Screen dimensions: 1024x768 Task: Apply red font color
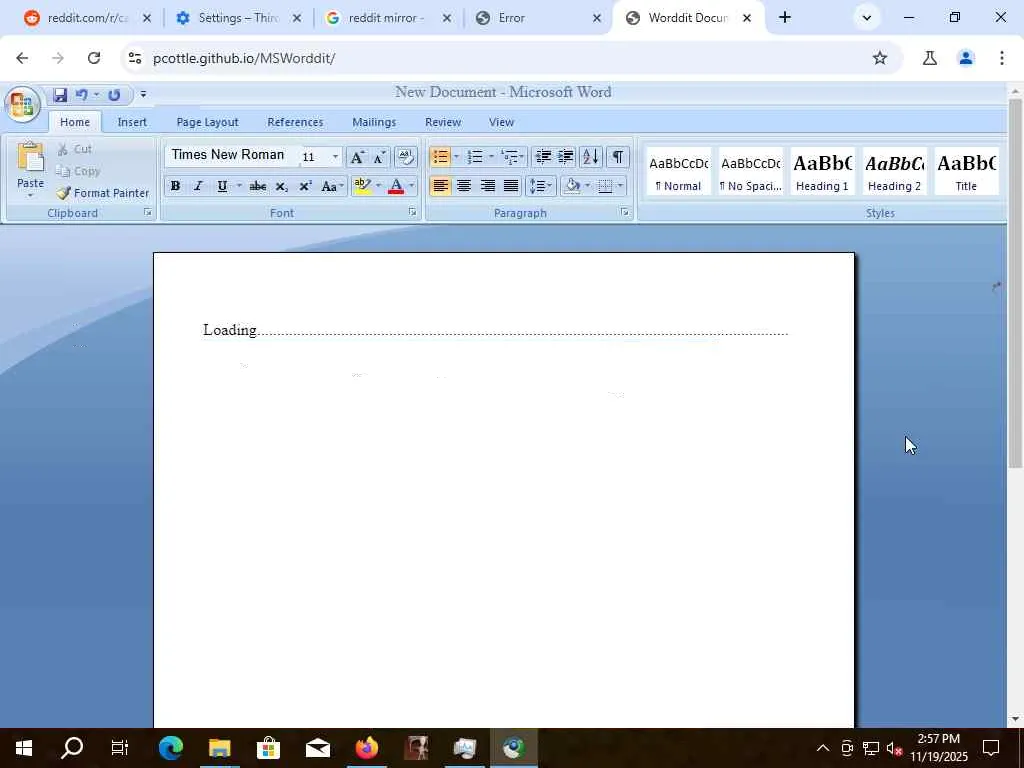[x=396, y=186]
